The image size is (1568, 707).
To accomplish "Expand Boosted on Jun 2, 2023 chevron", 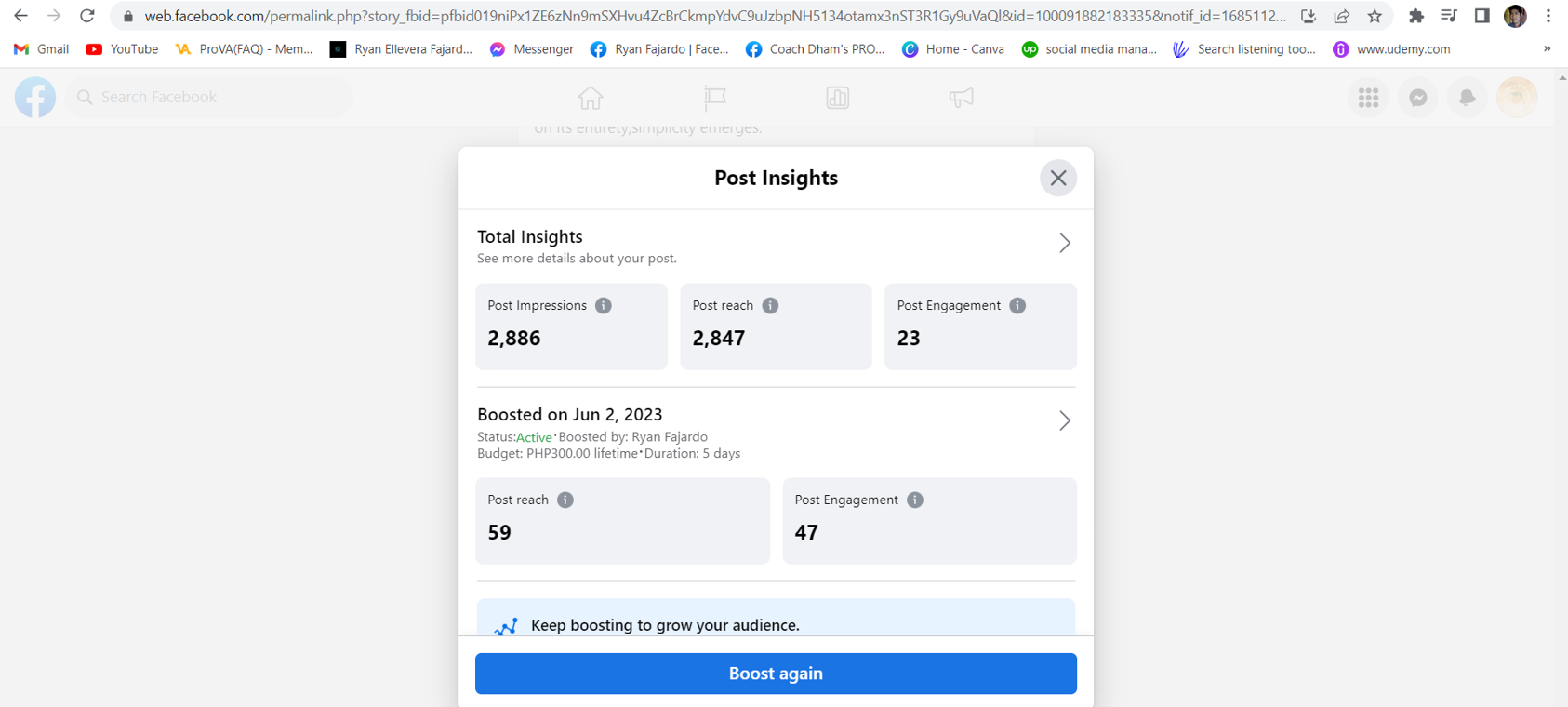I will coord(1065,421).
